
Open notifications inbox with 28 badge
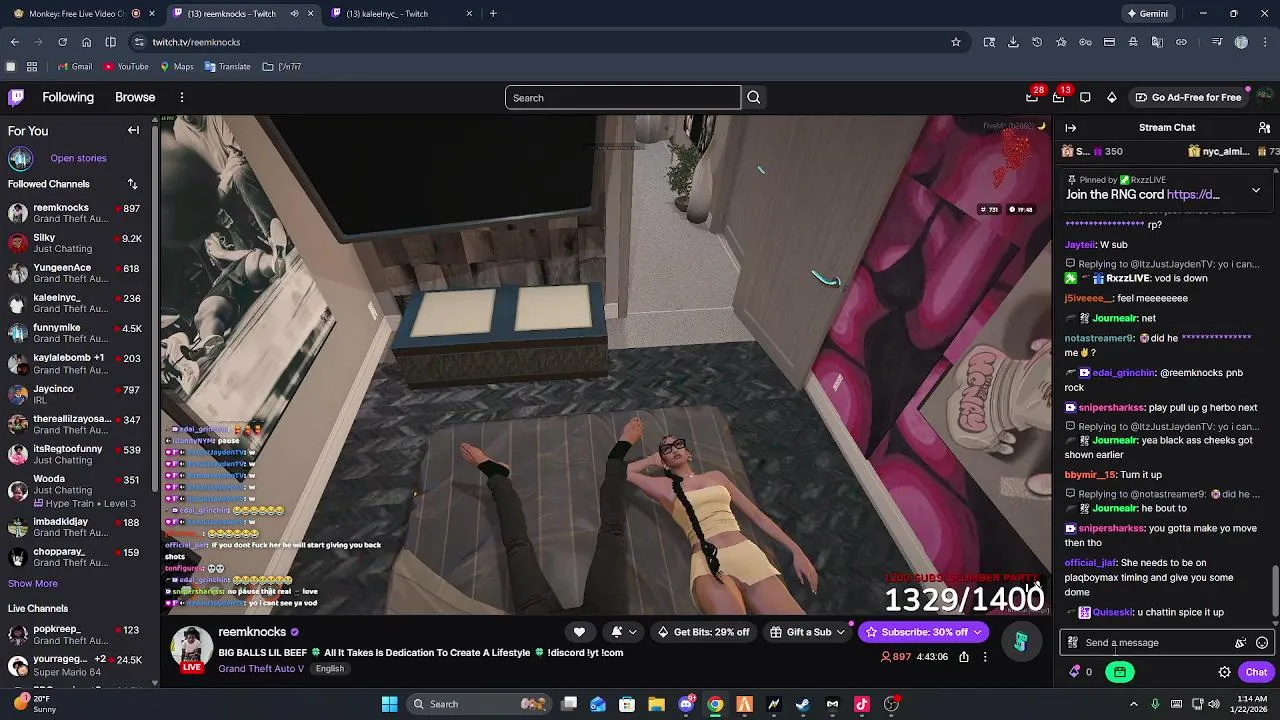(1032, 97)
